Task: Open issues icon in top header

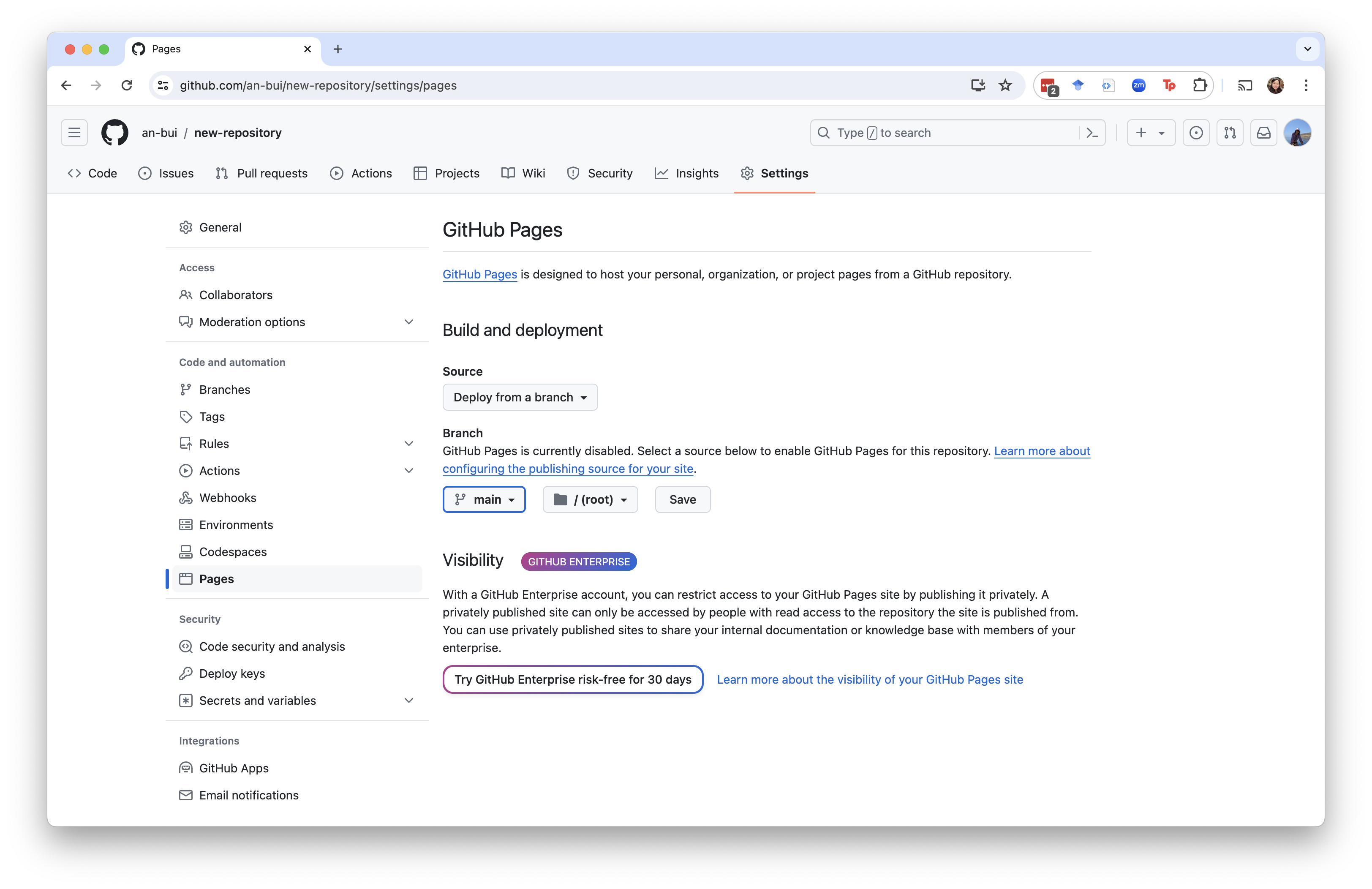Action: point(1196,133)
